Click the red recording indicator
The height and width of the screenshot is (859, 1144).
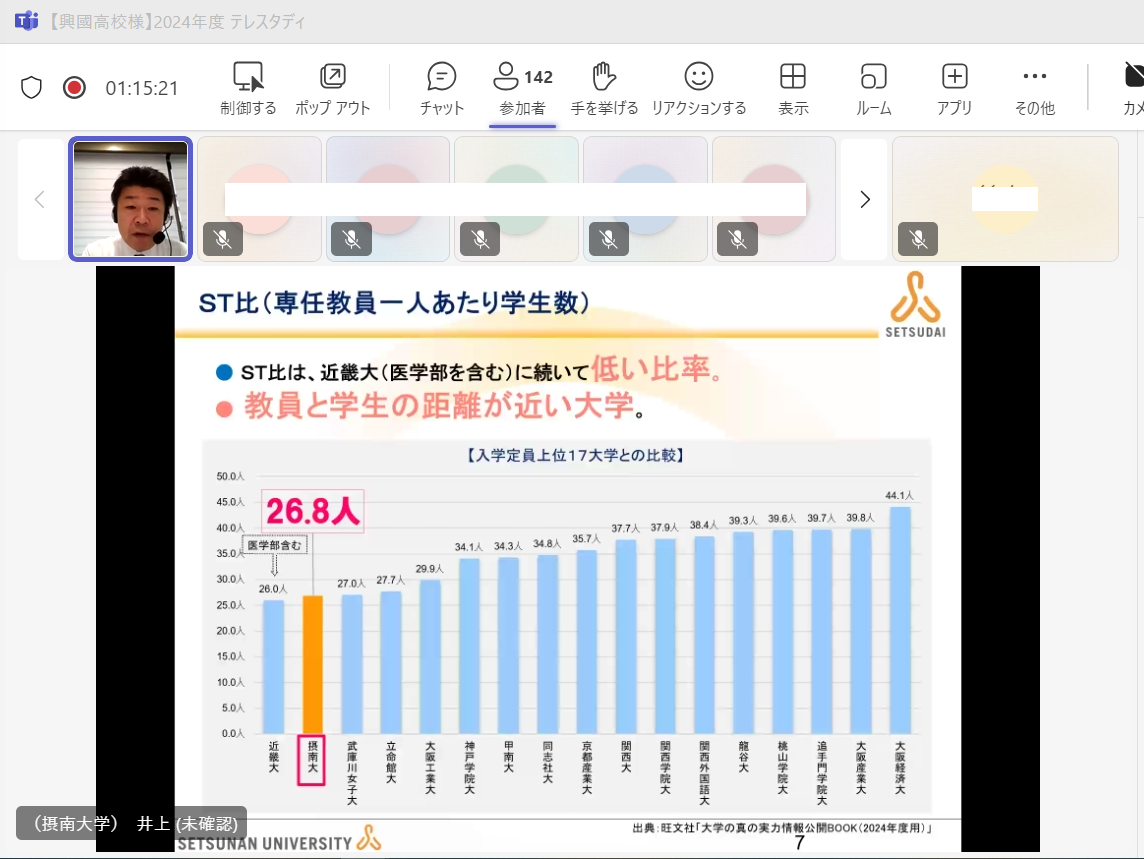coord(74,88)
